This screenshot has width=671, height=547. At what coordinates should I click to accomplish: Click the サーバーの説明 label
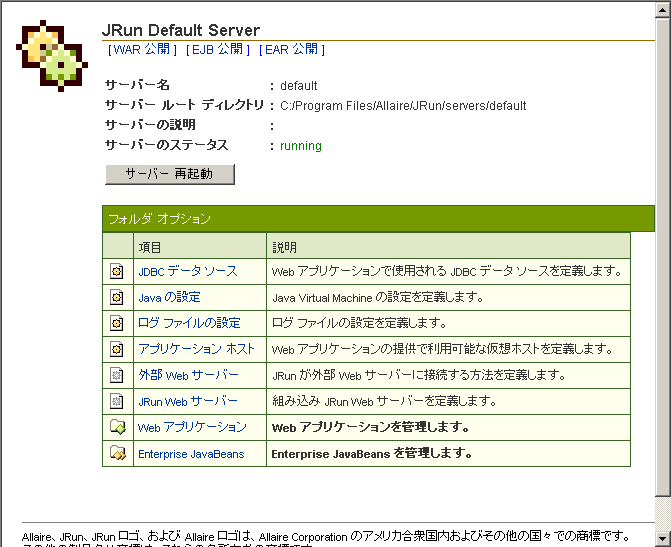click(150, 125)
